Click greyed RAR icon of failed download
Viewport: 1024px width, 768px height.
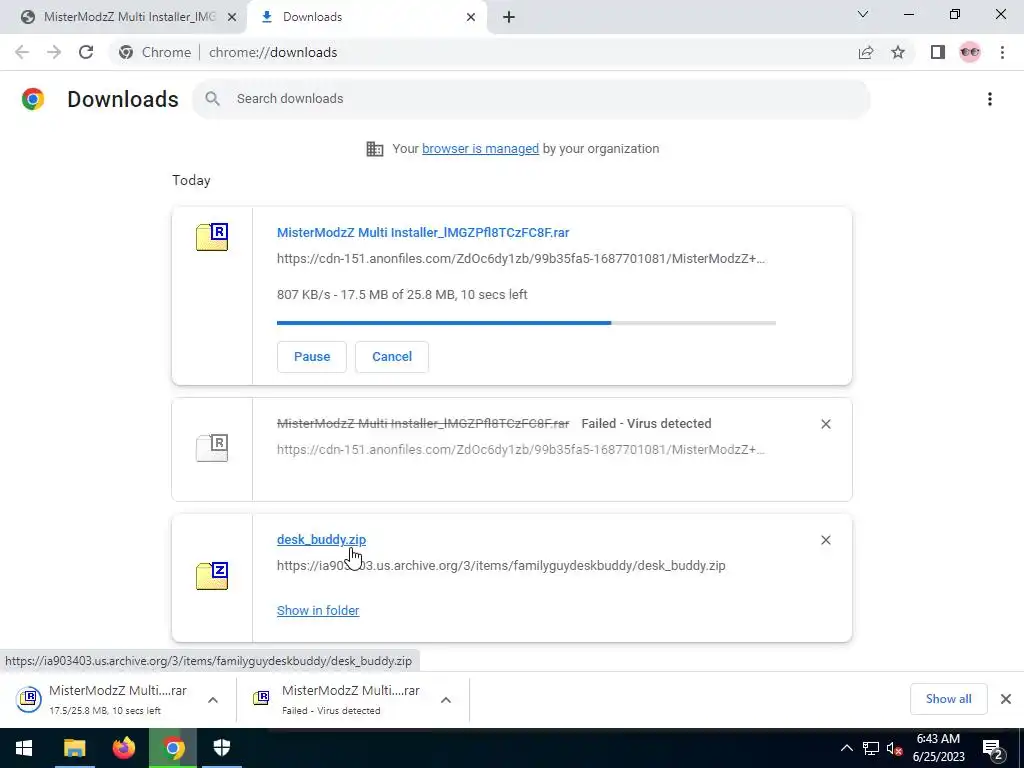click(x=212, y=448)
